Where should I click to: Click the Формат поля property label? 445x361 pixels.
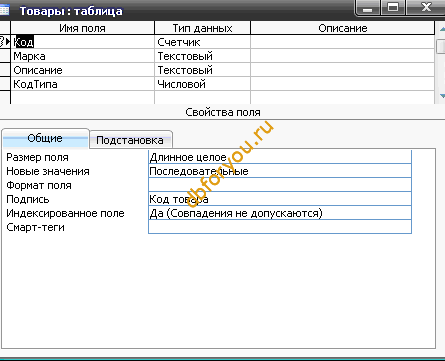(x=39, y=185)
